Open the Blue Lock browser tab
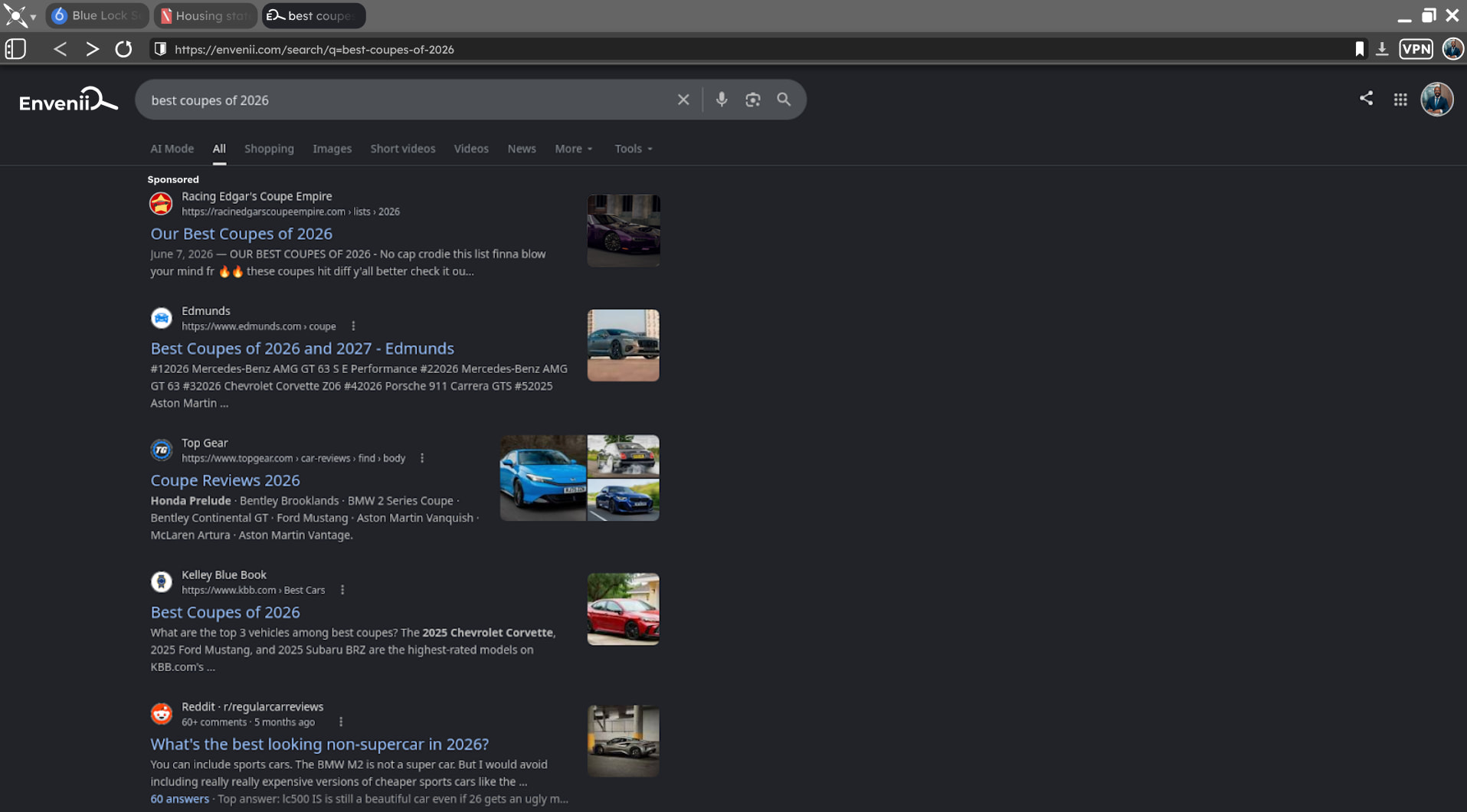The image size is (1467, 812). [x=97, y=15]
